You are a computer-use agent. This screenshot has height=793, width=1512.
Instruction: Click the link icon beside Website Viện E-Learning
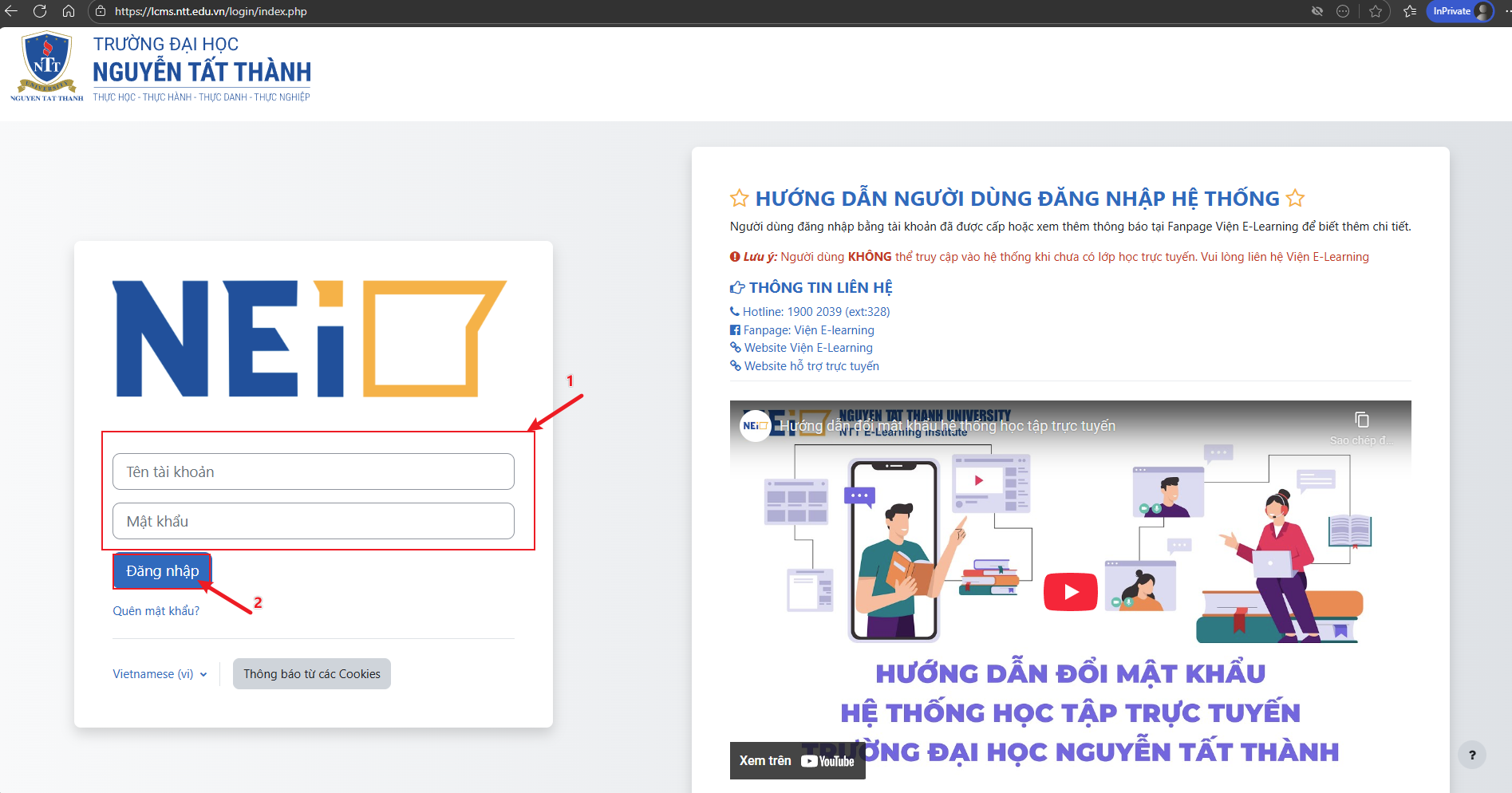tap(736, 348)
